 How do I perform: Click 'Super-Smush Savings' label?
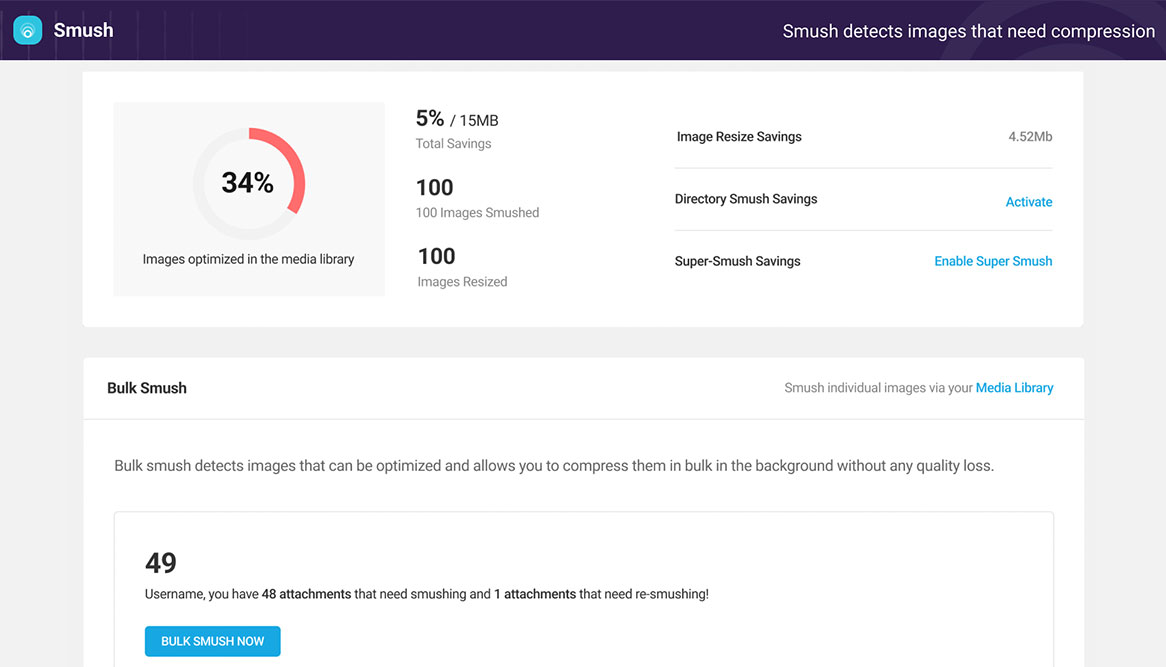737,261
